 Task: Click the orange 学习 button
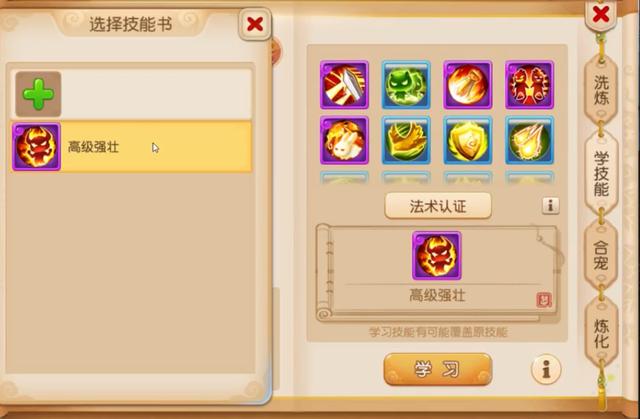438,370
